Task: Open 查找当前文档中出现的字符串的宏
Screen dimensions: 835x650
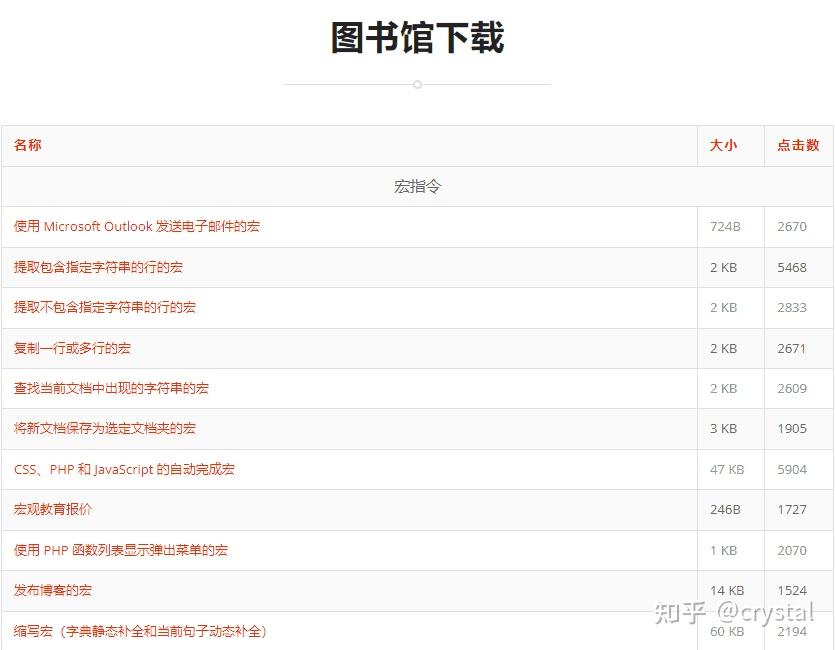Action: [x=110, y=388]
